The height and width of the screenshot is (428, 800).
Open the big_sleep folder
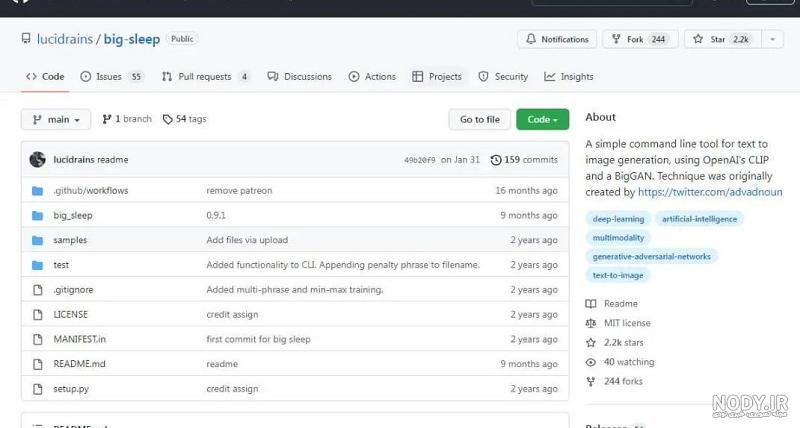click(x=73, y=215)
